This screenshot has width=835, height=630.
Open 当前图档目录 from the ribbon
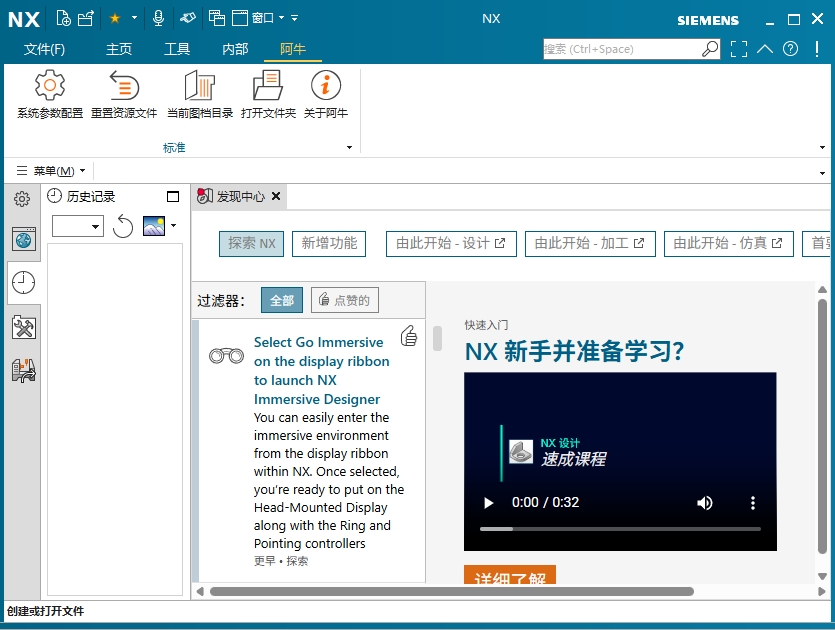tap(199, 86)
